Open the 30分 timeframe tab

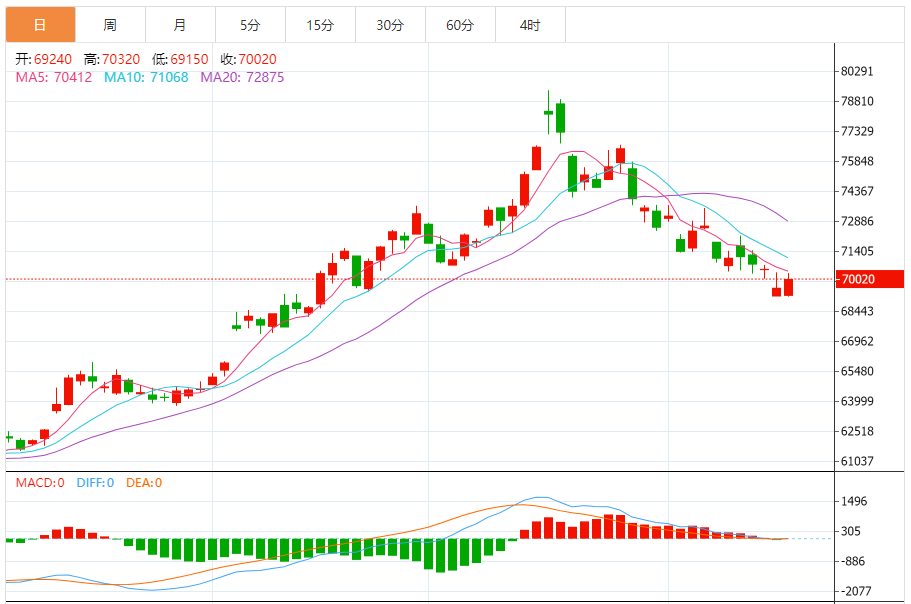pos(390,25)
